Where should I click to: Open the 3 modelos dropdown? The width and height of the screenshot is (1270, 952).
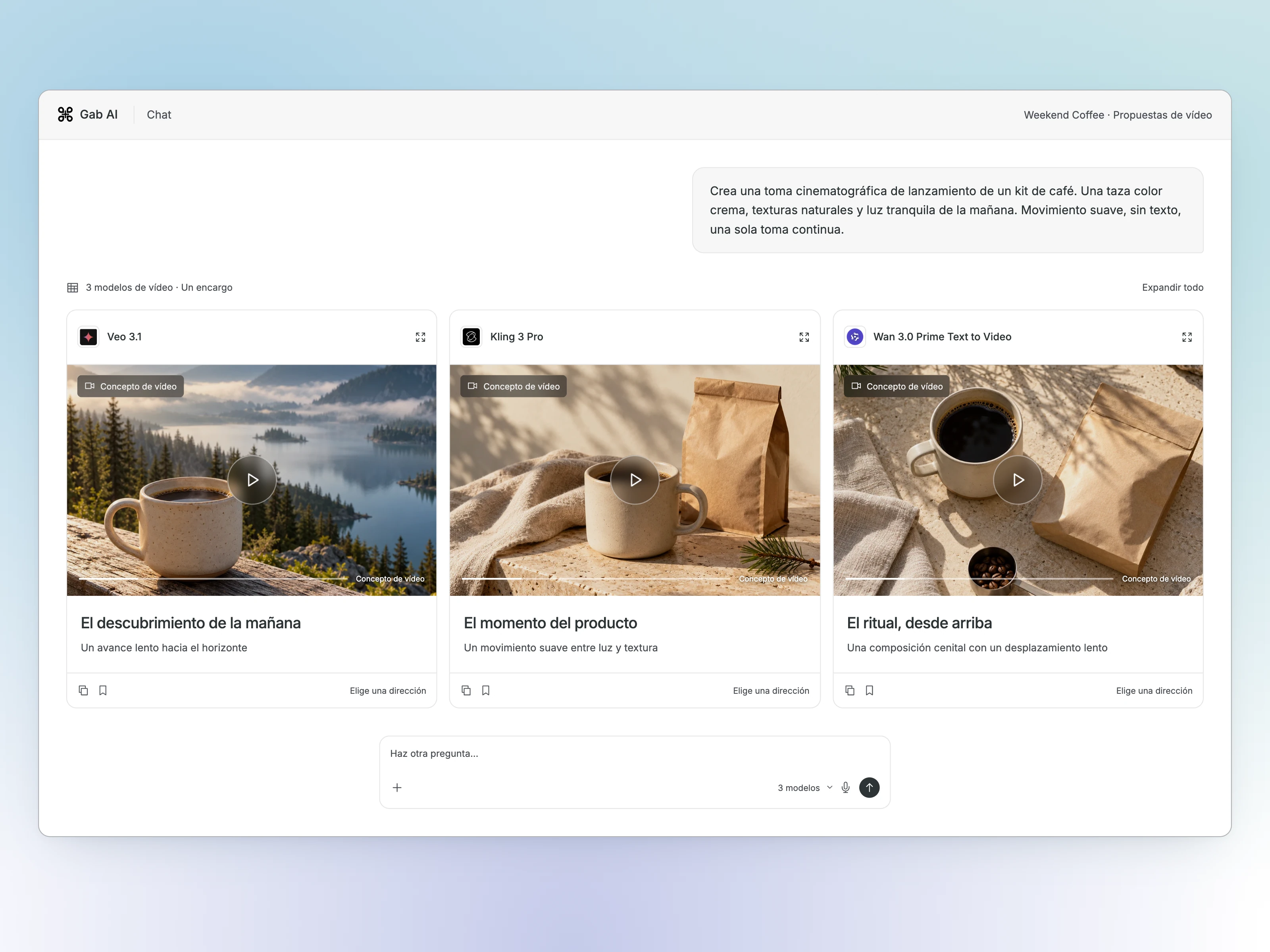(x=805, y=788)
